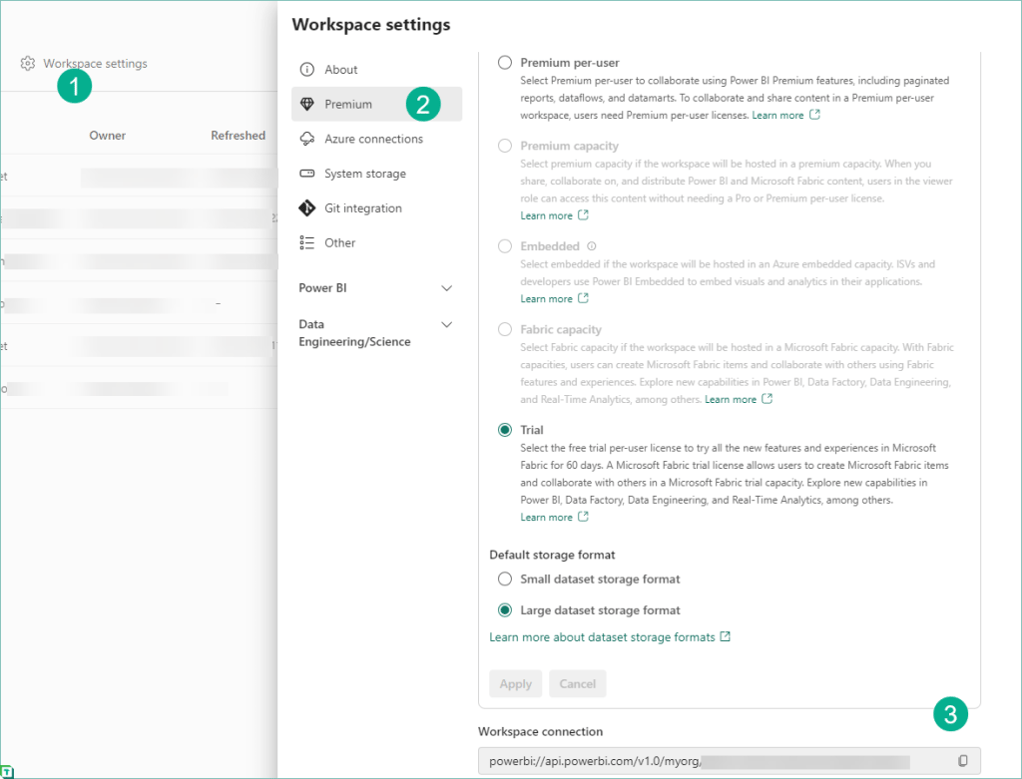Click the Premium diamond icon
This screenshot has width=1022, height=779.
click(306, 104)
